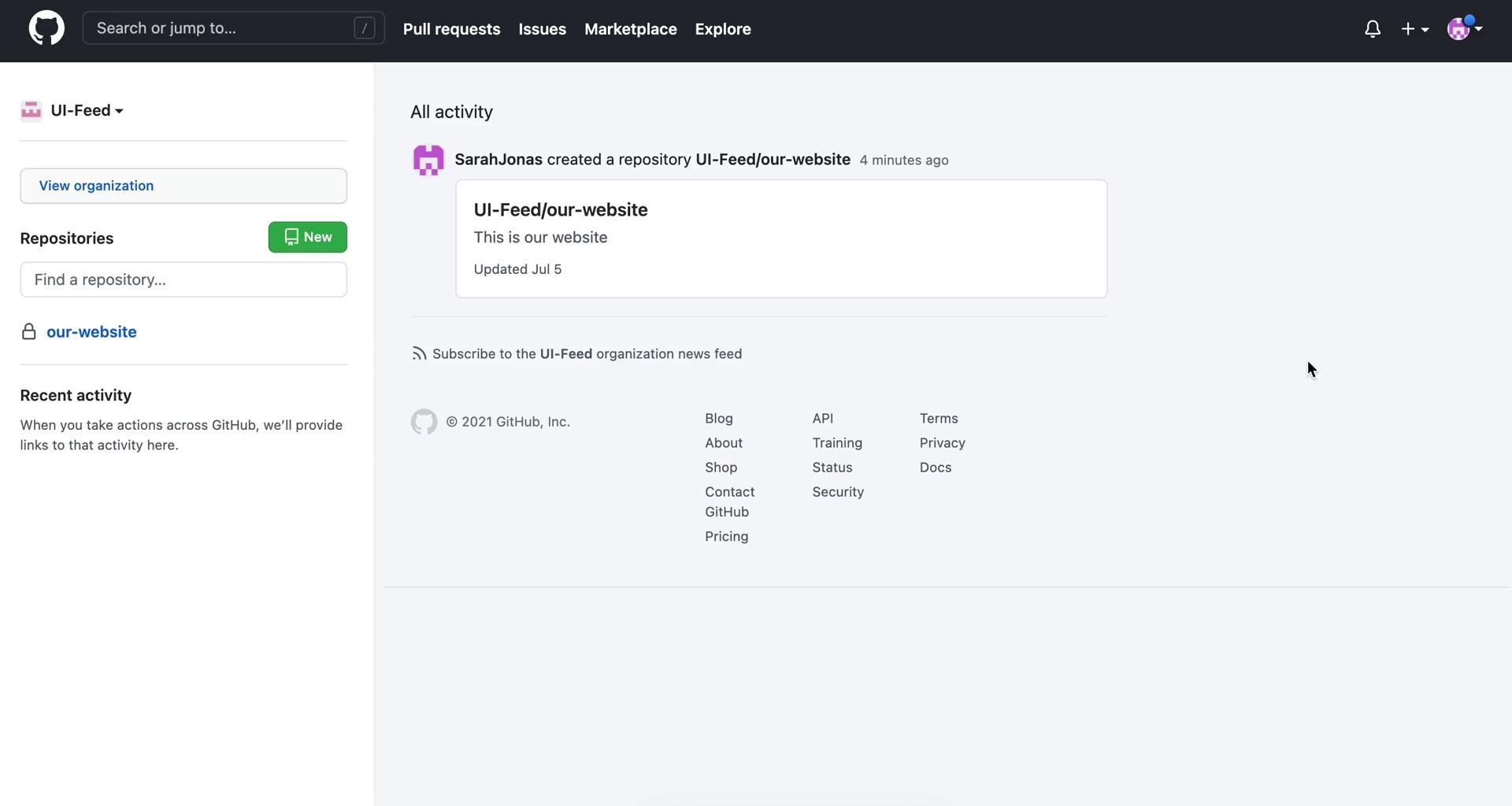Open Pull requests in top navigation
The width and height of the screenshot is (1512, 806).
(452, 29)
